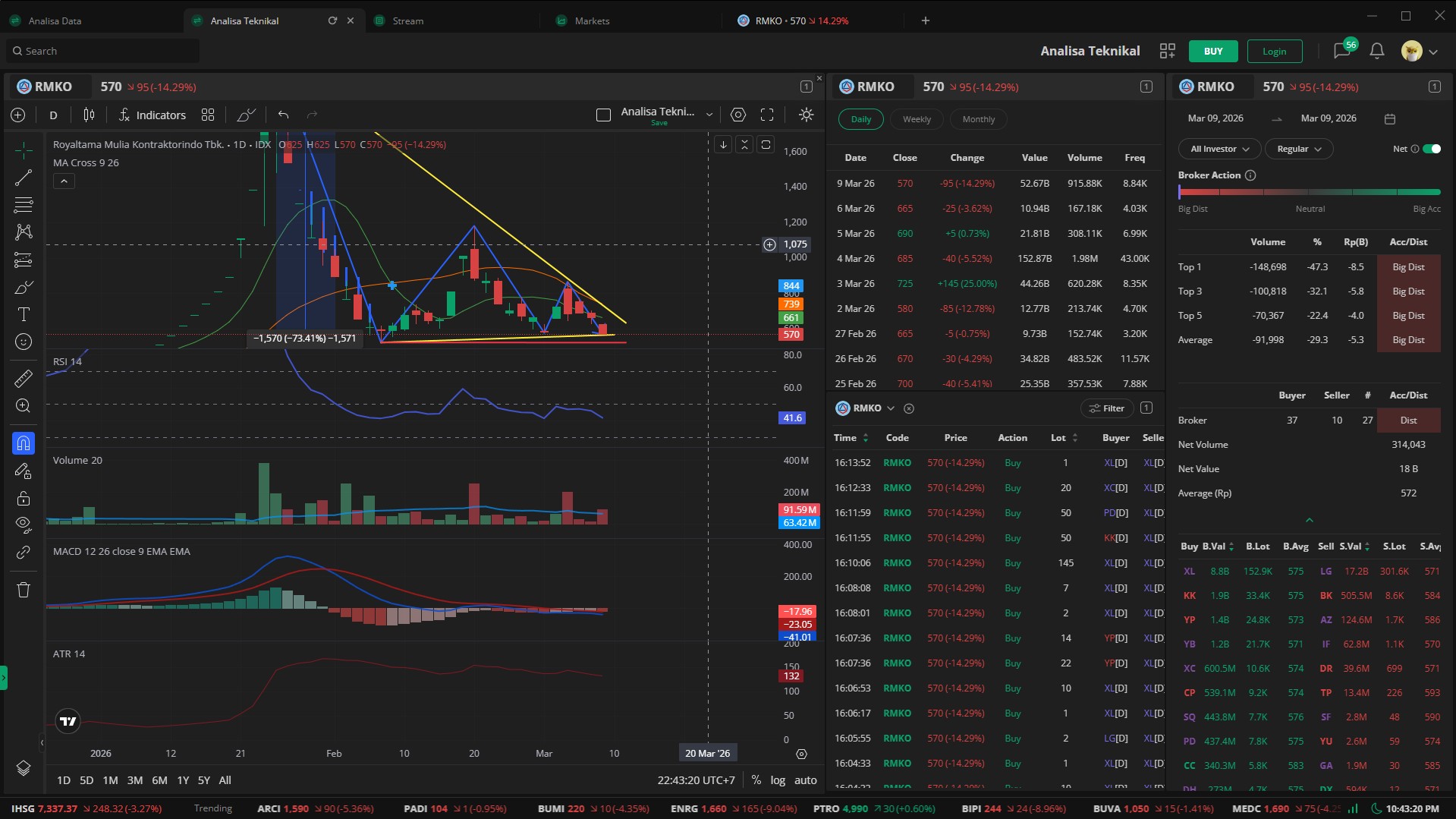The height and width of the screenshot is (819, 1456).
Task: Open the ruler measure tool
Action: click(24, 378)
